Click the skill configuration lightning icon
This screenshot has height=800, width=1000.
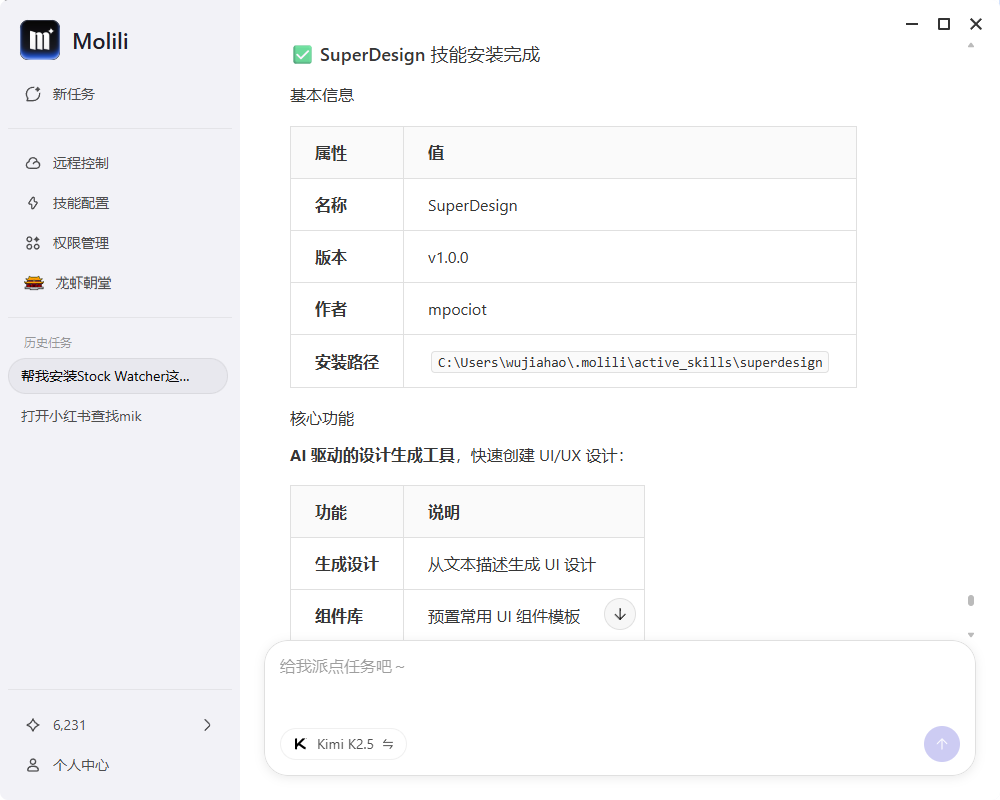33,203
